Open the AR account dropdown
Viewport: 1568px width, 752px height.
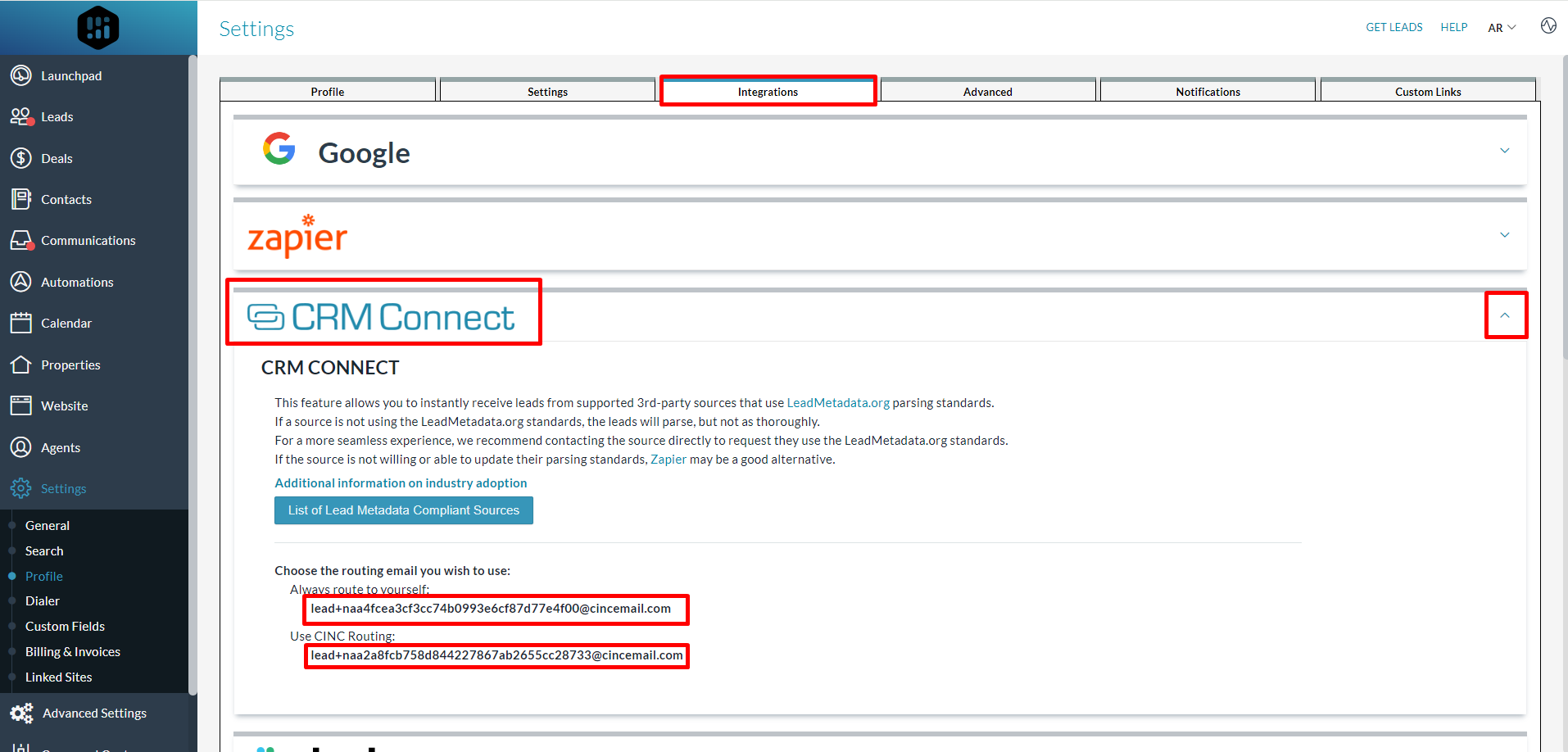click(x=1501, y=27)
